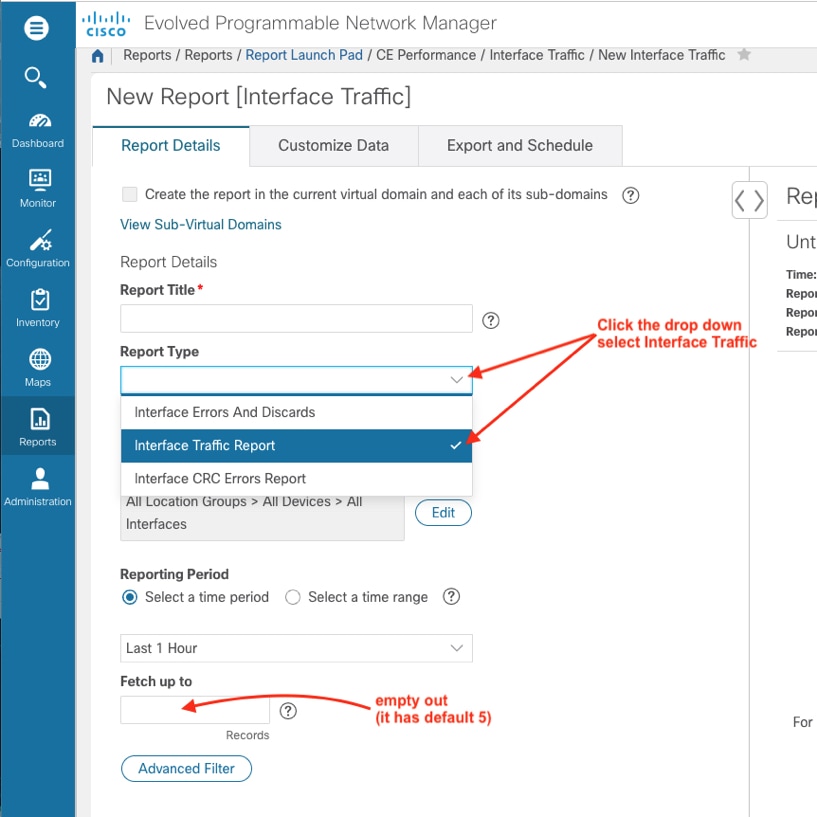Open the Administration sidebar section

(x=38, y=487)
